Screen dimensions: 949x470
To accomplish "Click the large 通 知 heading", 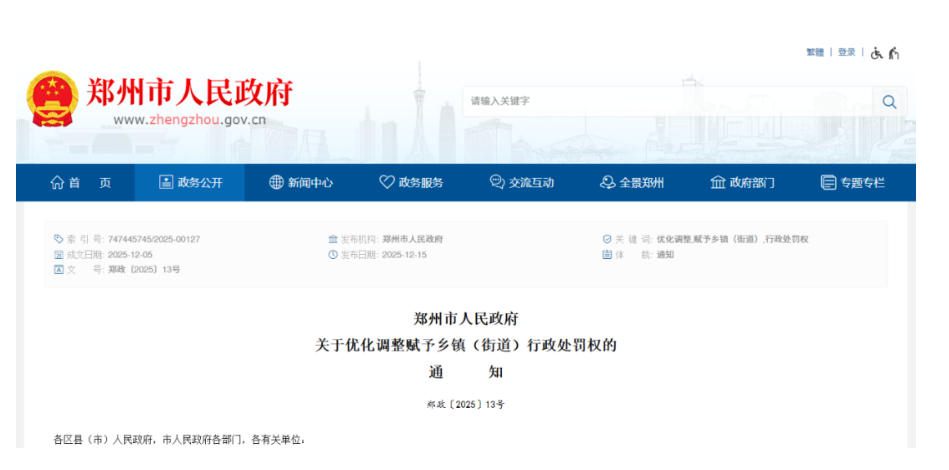I will 465,372.
